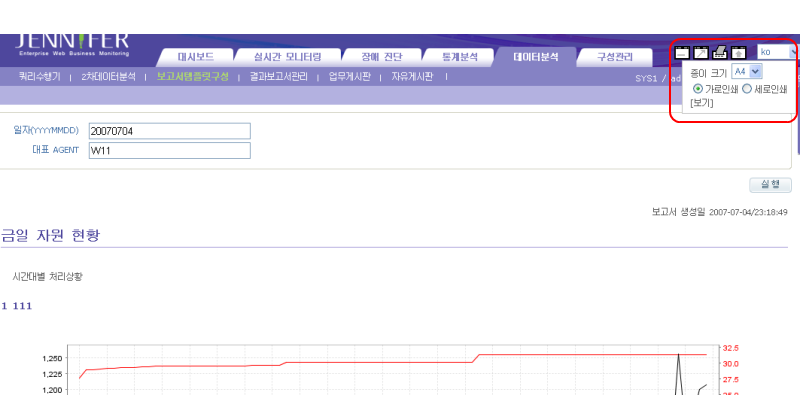This screenshot has width=800, height=399.
Task: Click the [보기] link
Action: coord(701,103)
